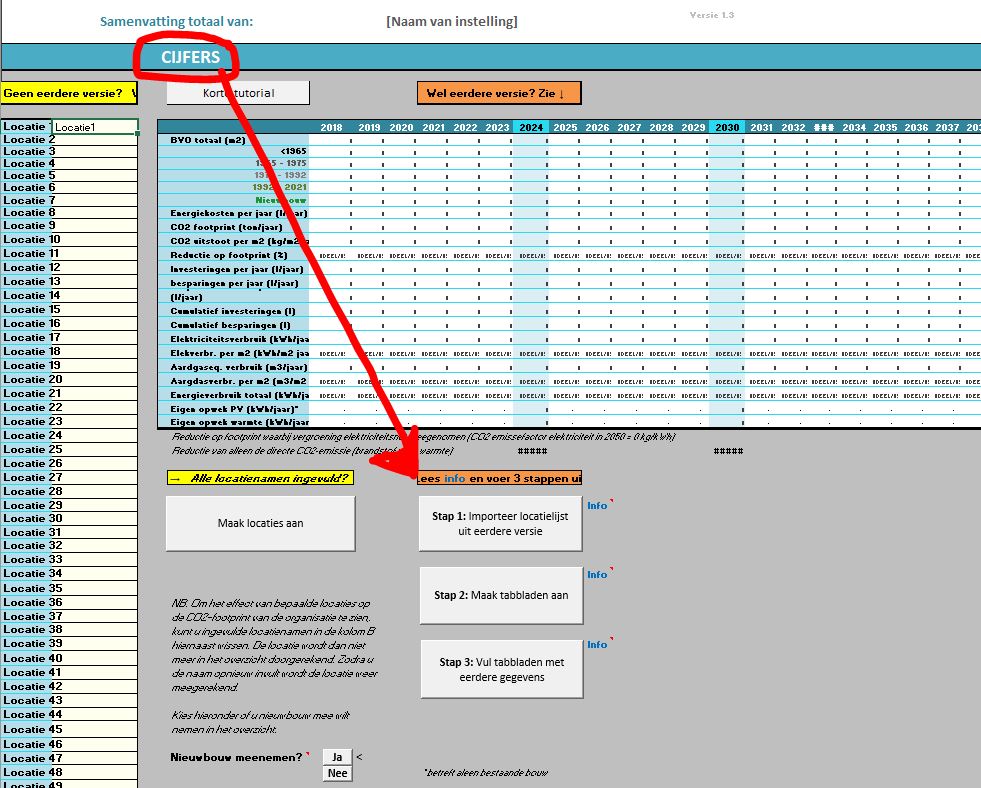Image resolution: width=981 pixels, height=788 pixels.
Task: Select the 'Locatie 34' row label
Action: (x=33, y=573)
